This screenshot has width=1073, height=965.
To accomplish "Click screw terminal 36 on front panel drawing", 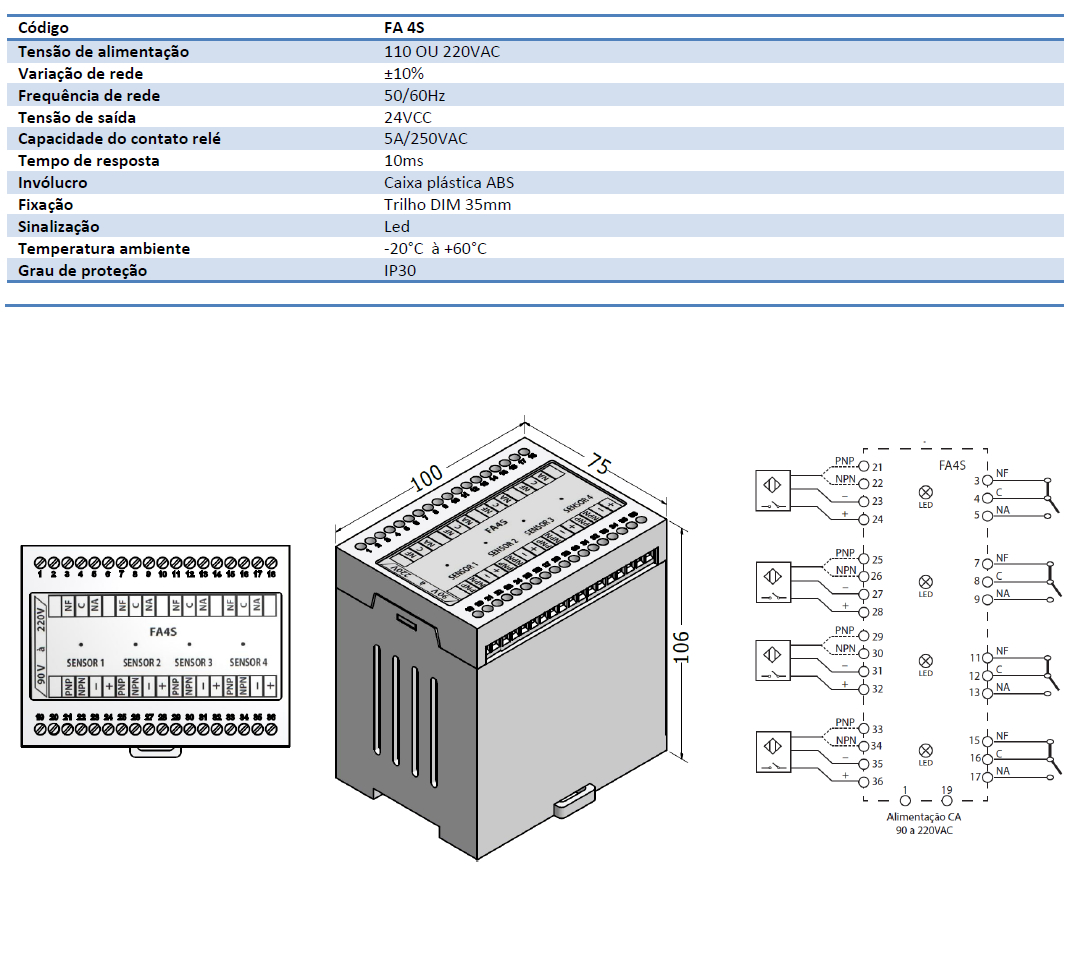I will pos(270,730).
